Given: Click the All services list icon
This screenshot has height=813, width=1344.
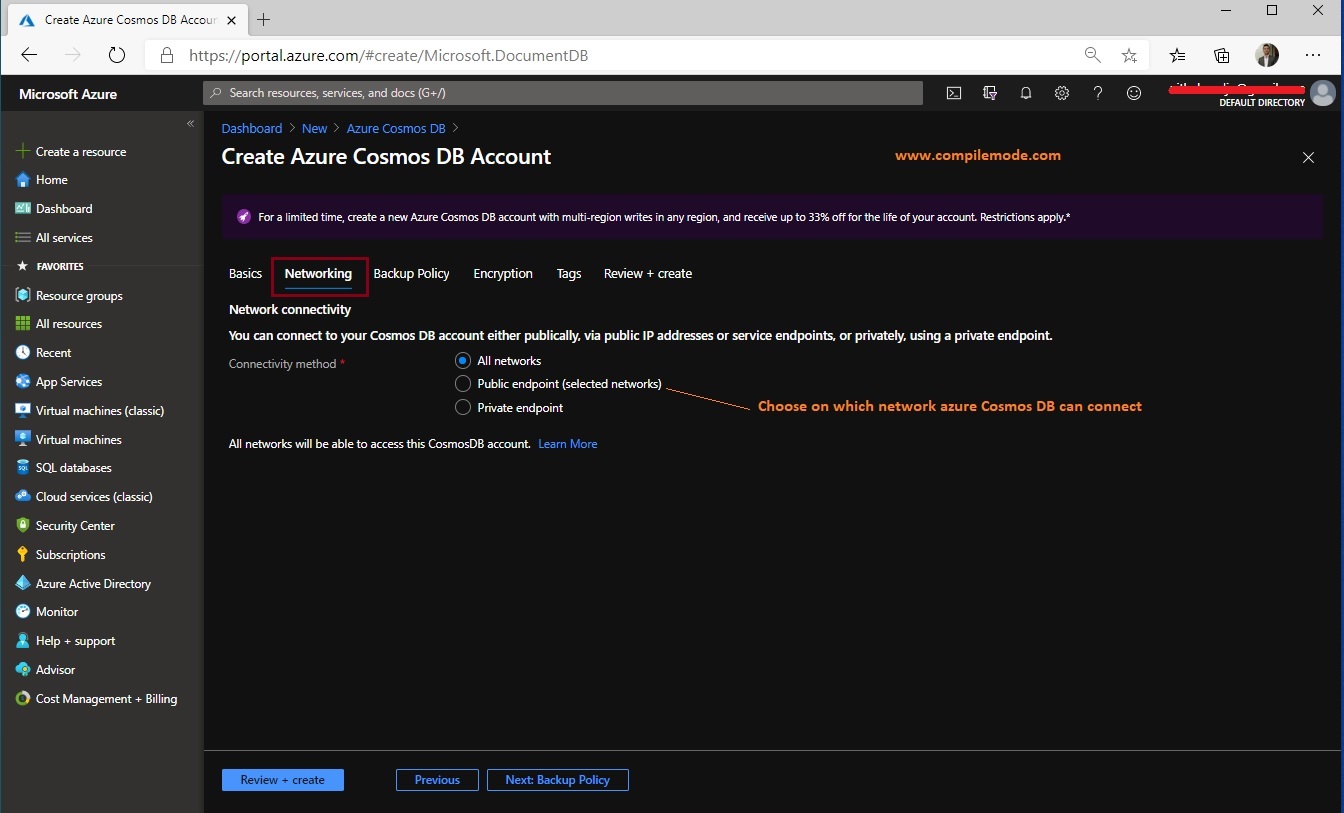Looking at the screenshot, I should (23, 238).
